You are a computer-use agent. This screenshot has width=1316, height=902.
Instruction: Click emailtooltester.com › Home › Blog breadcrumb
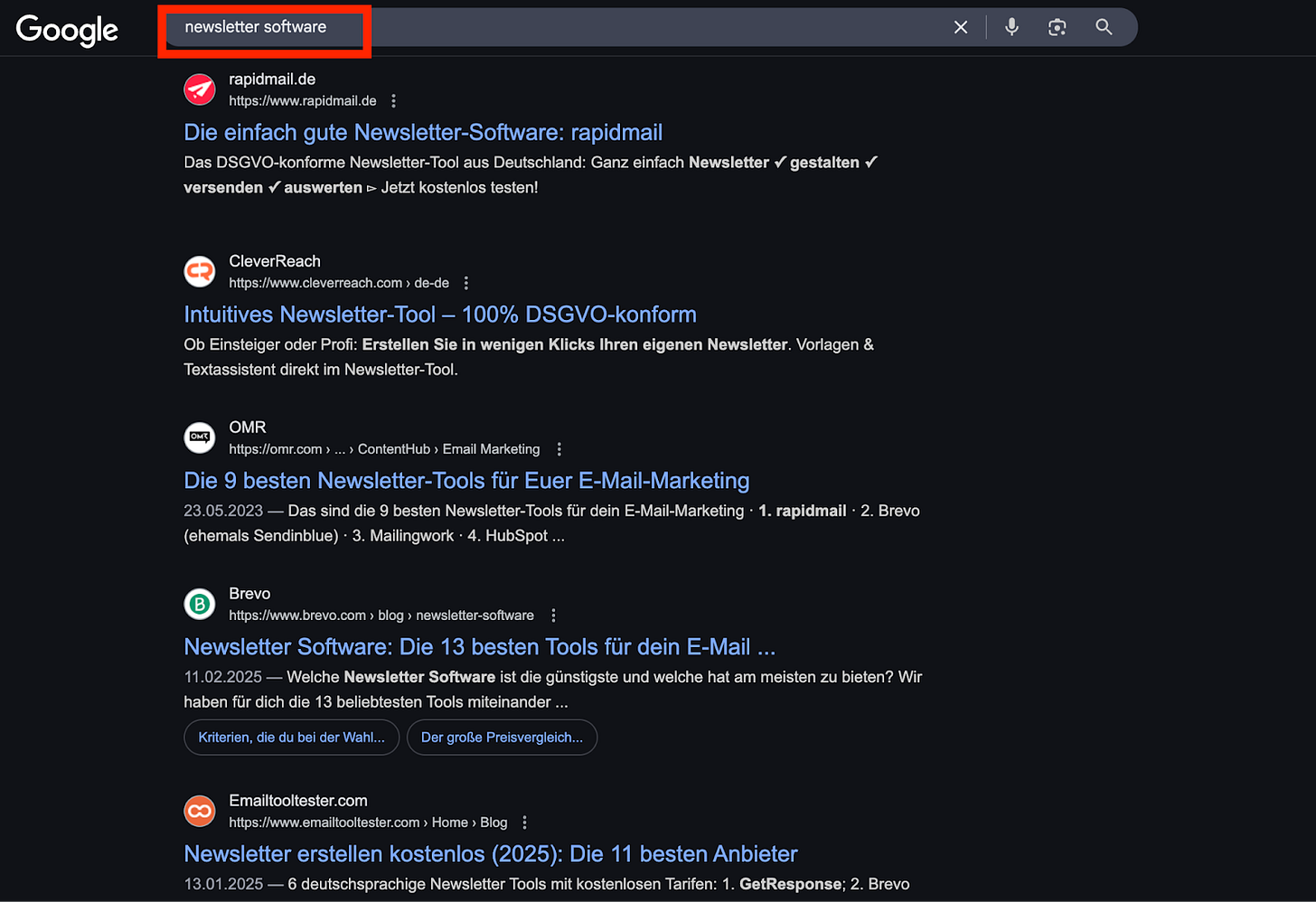368,822
